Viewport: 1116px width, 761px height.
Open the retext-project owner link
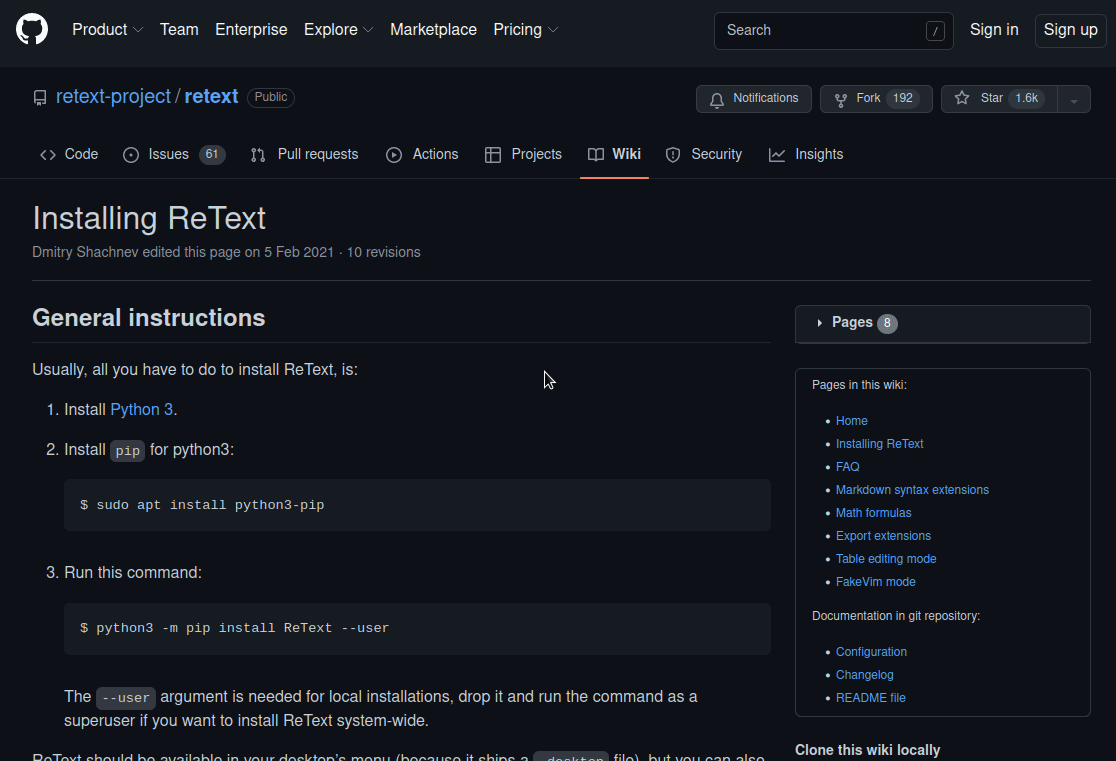tap(113, 97)
